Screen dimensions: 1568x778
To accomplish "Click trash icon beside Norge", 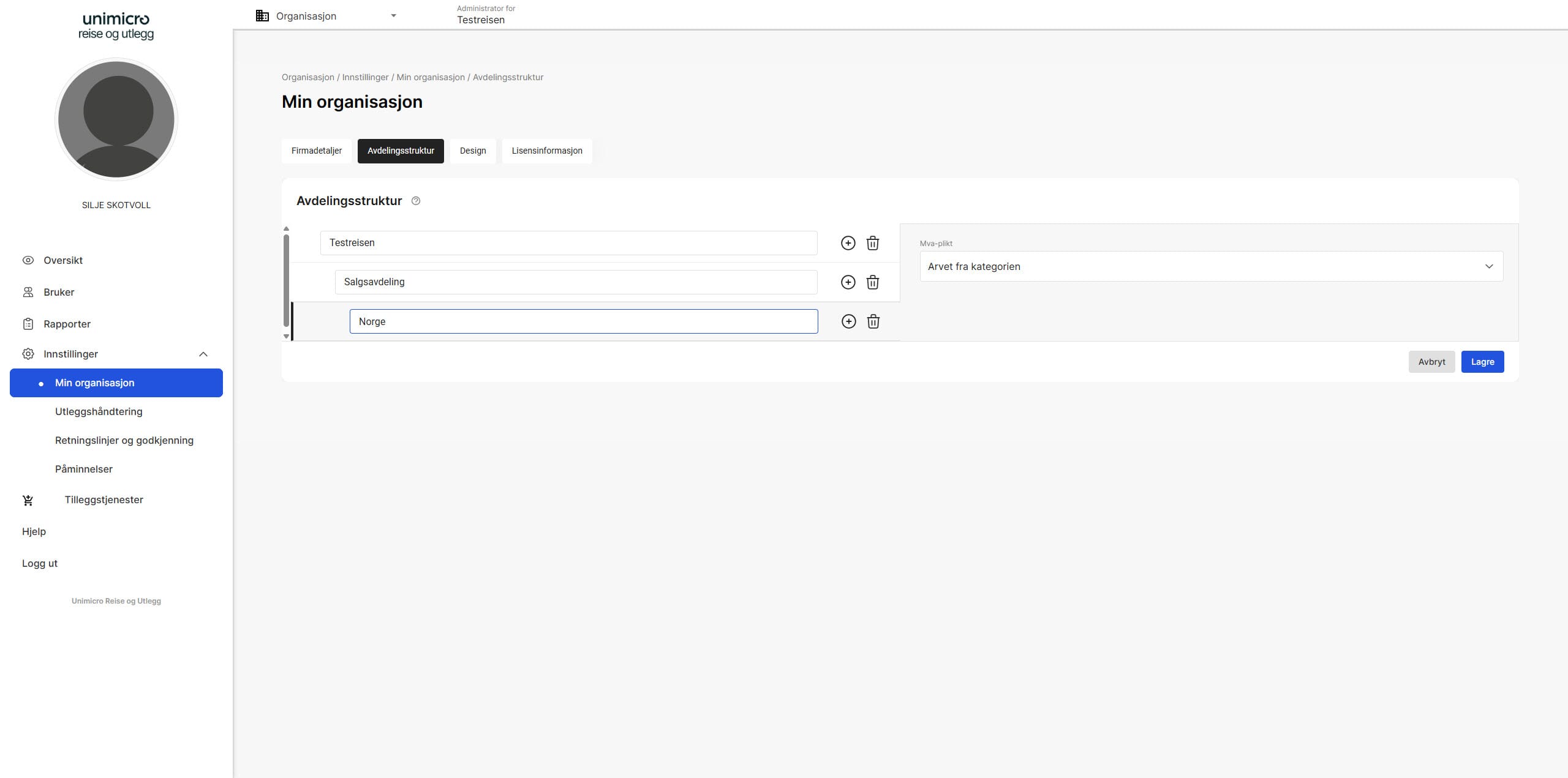I will click(873, 321).
